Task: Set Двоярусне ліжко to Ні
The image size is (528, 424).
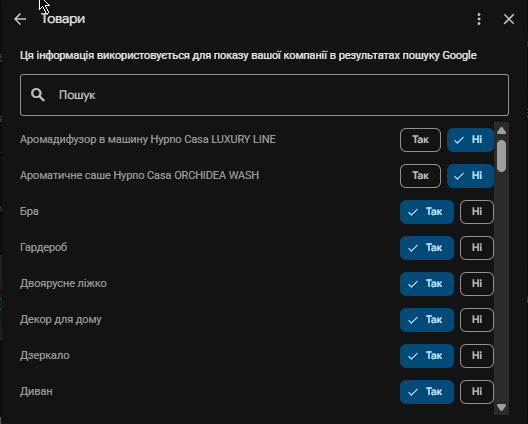Action: 477,284
